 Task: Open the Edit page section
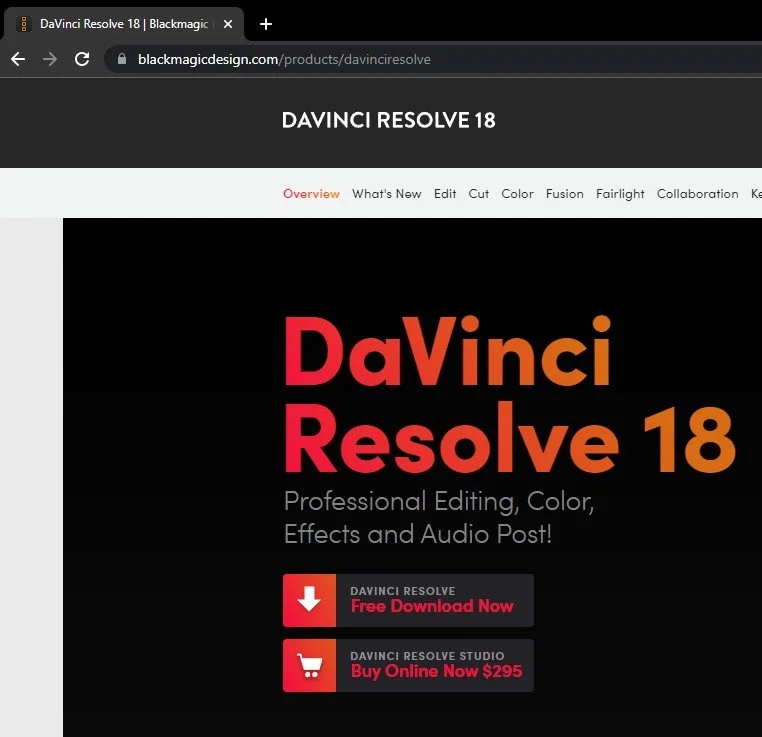pyautogui.click(x=445, y=194)
